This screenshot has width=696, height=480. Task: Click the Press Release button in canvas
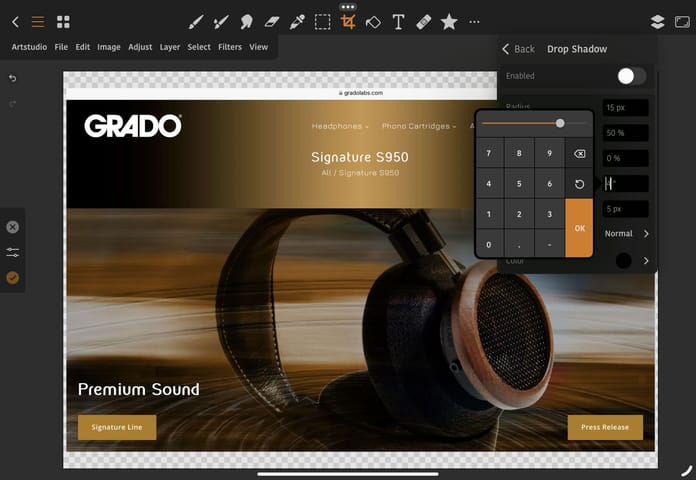click(605, 427)
